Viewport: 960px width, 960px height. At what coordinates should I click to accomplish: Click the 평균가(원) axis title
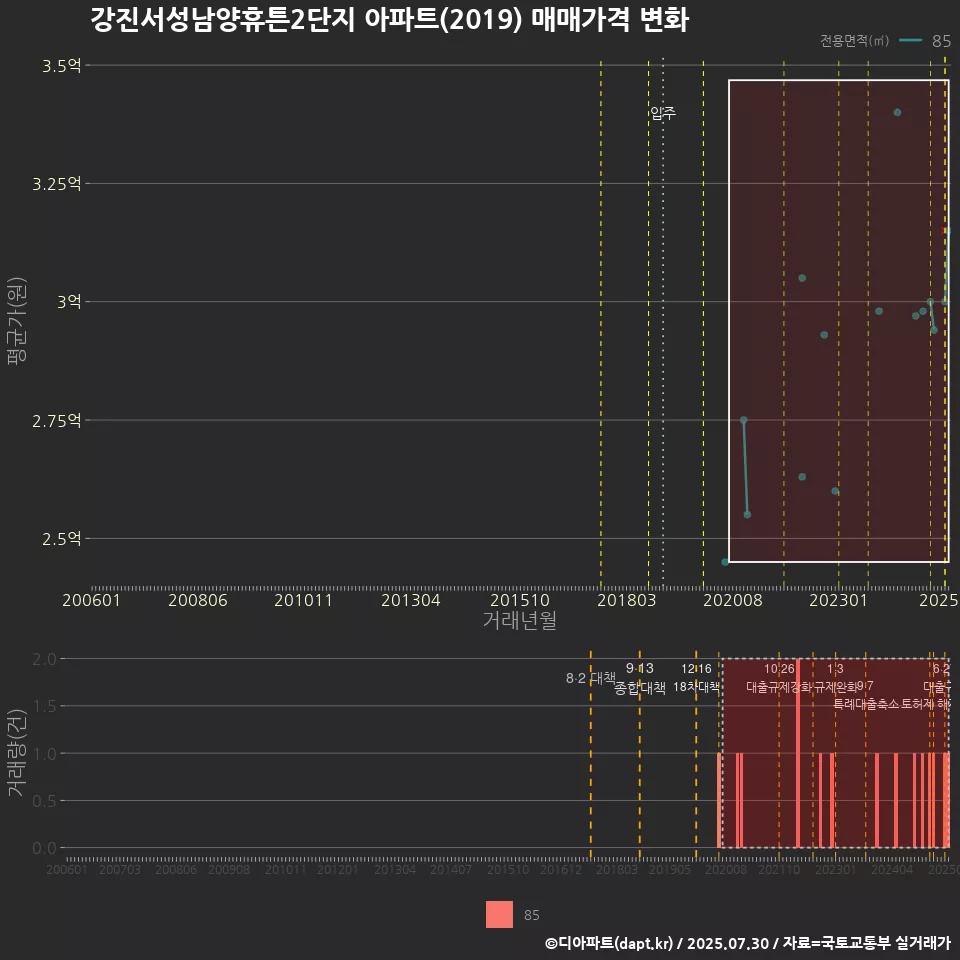pos(17,321)
